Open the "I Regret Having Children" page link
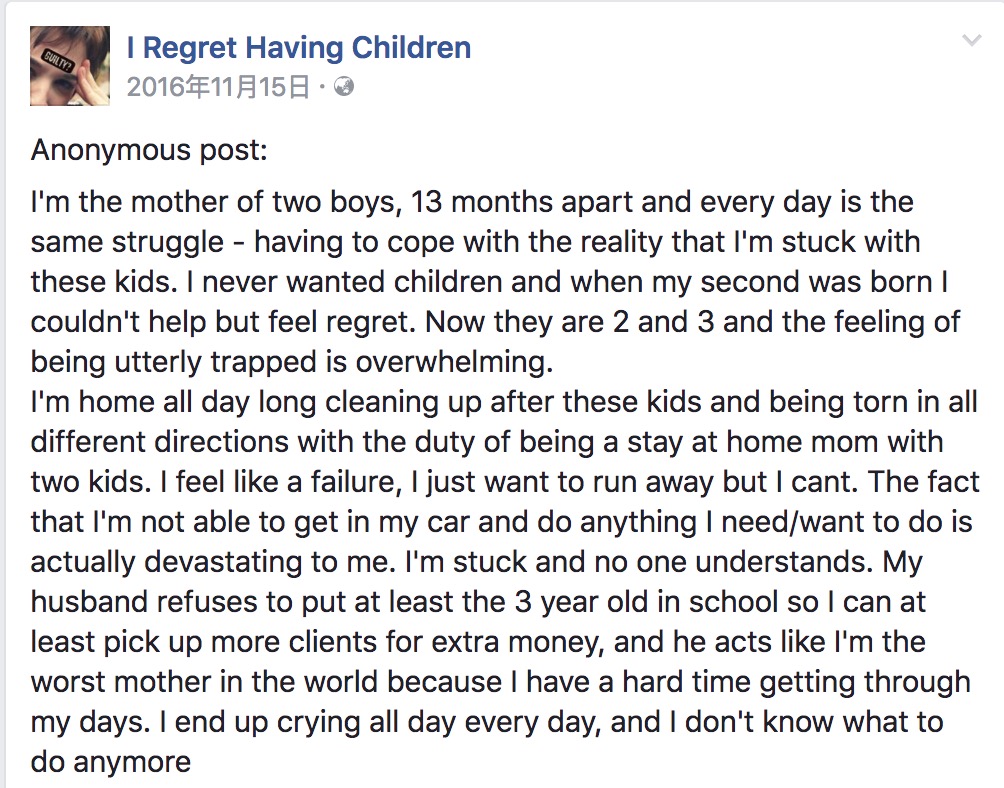This screenshot has height=788, width=1004. (298, 47)
